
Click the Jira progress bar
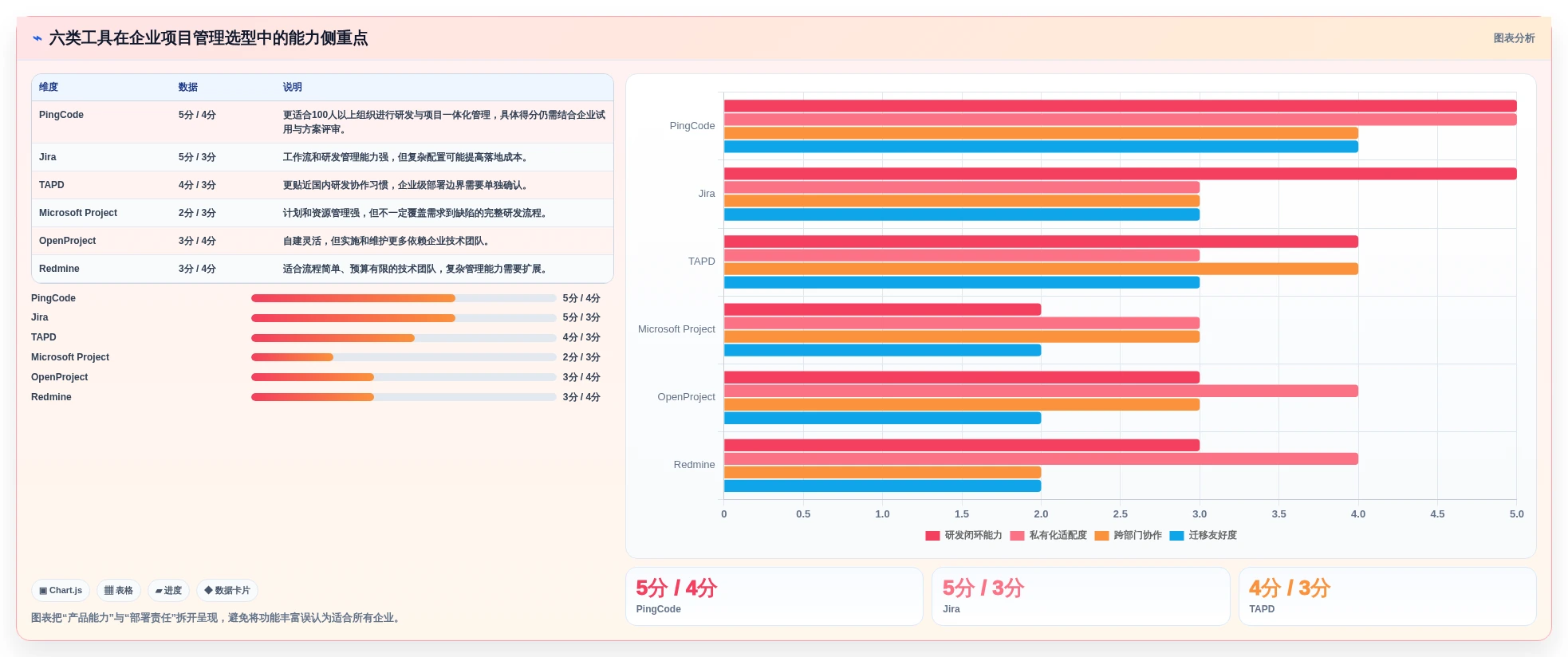[x=404, y=318]
